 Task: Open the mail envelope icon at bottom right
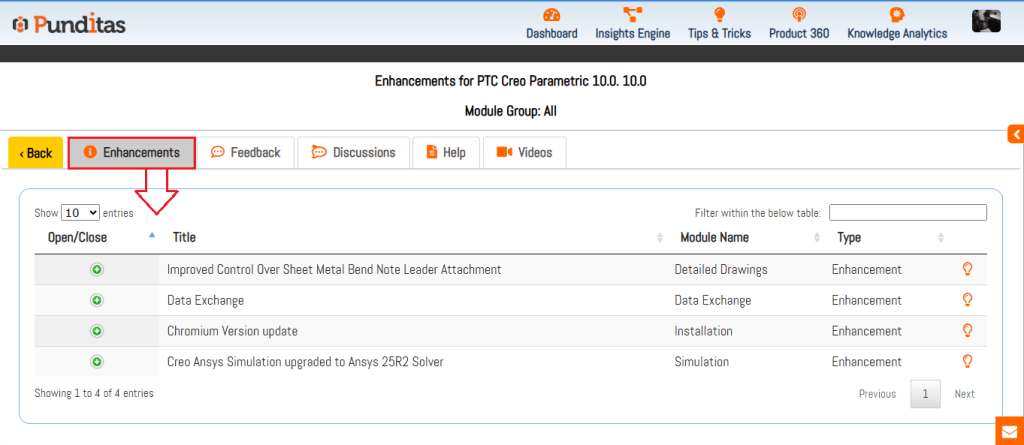click(x=1009, y=431)
